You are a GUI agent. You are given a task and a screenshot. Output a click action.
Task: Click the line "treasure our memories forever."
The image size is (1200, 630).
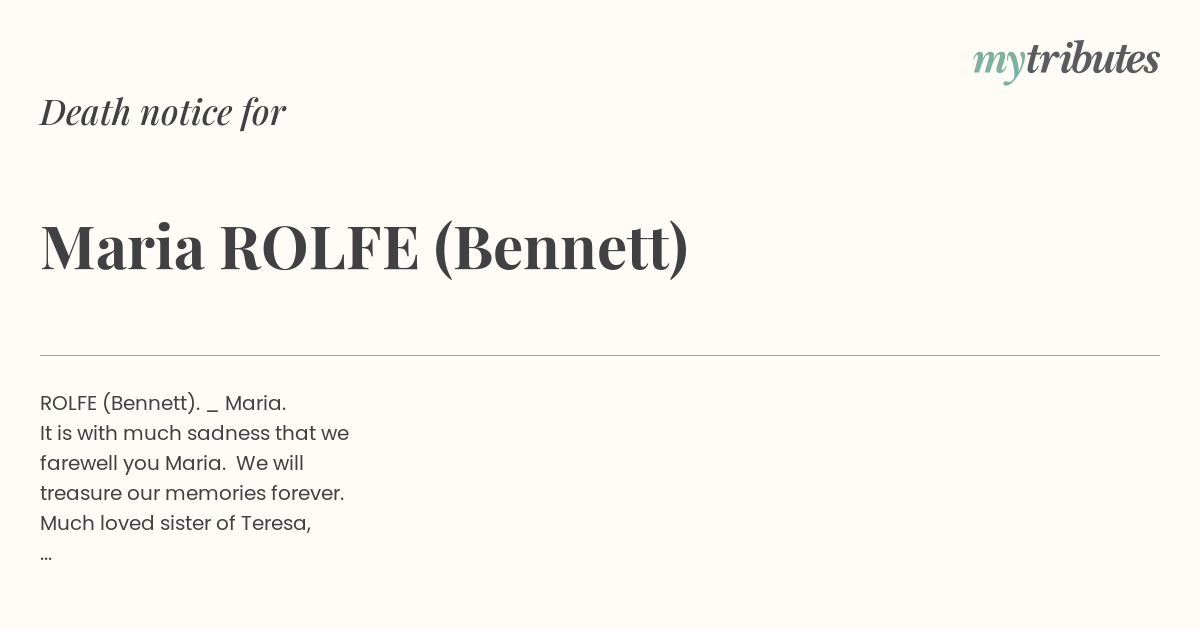click(192, 493)
